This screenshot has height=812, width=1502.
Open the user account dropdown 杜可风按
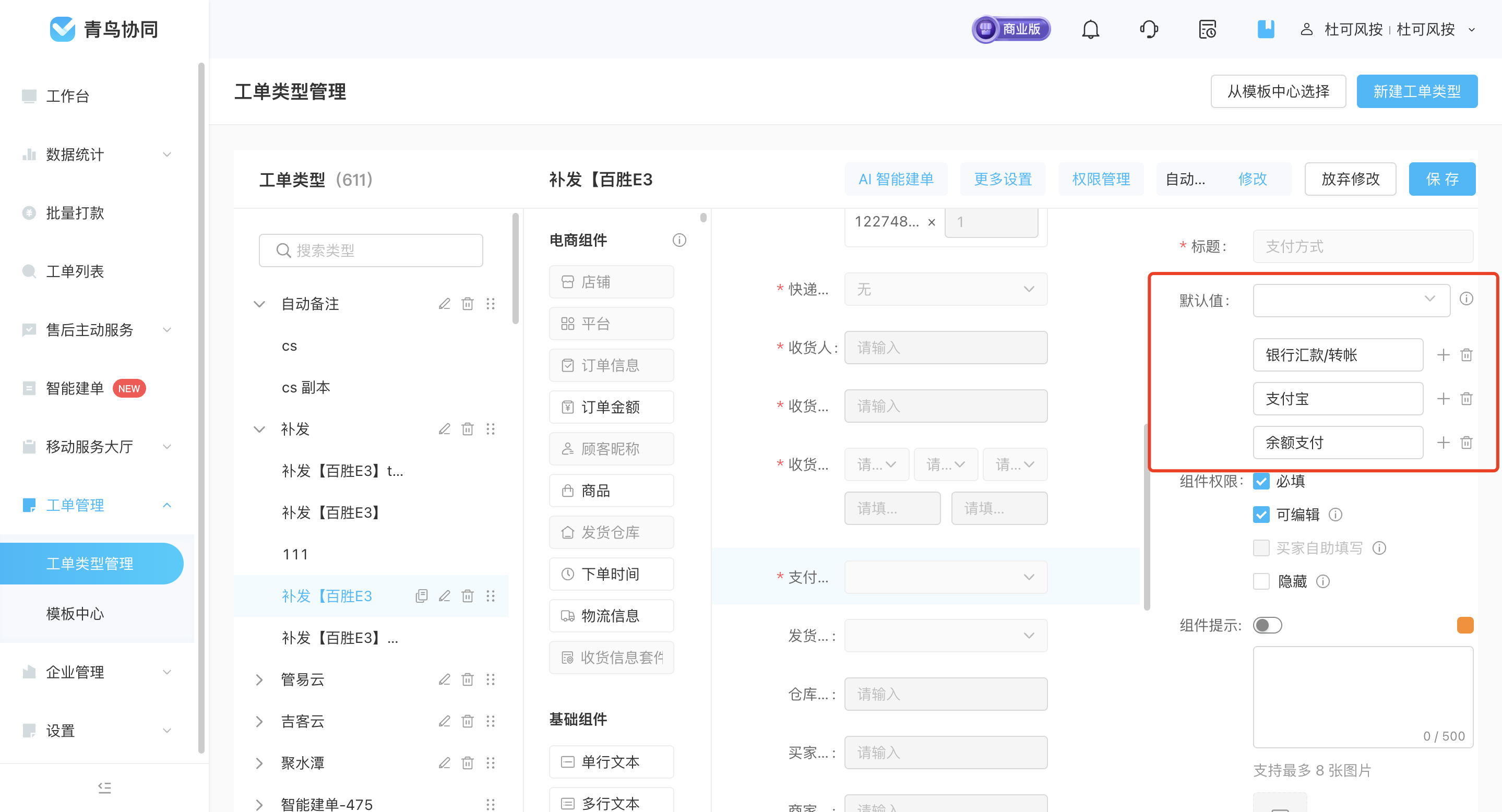1388,29
